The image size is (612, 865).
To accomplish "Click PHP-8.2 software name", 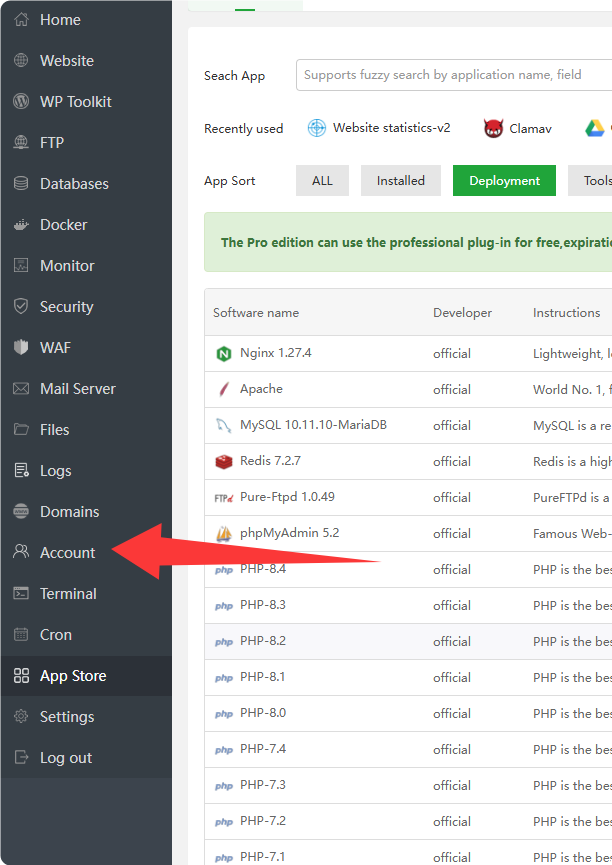I will coord(263,640).
